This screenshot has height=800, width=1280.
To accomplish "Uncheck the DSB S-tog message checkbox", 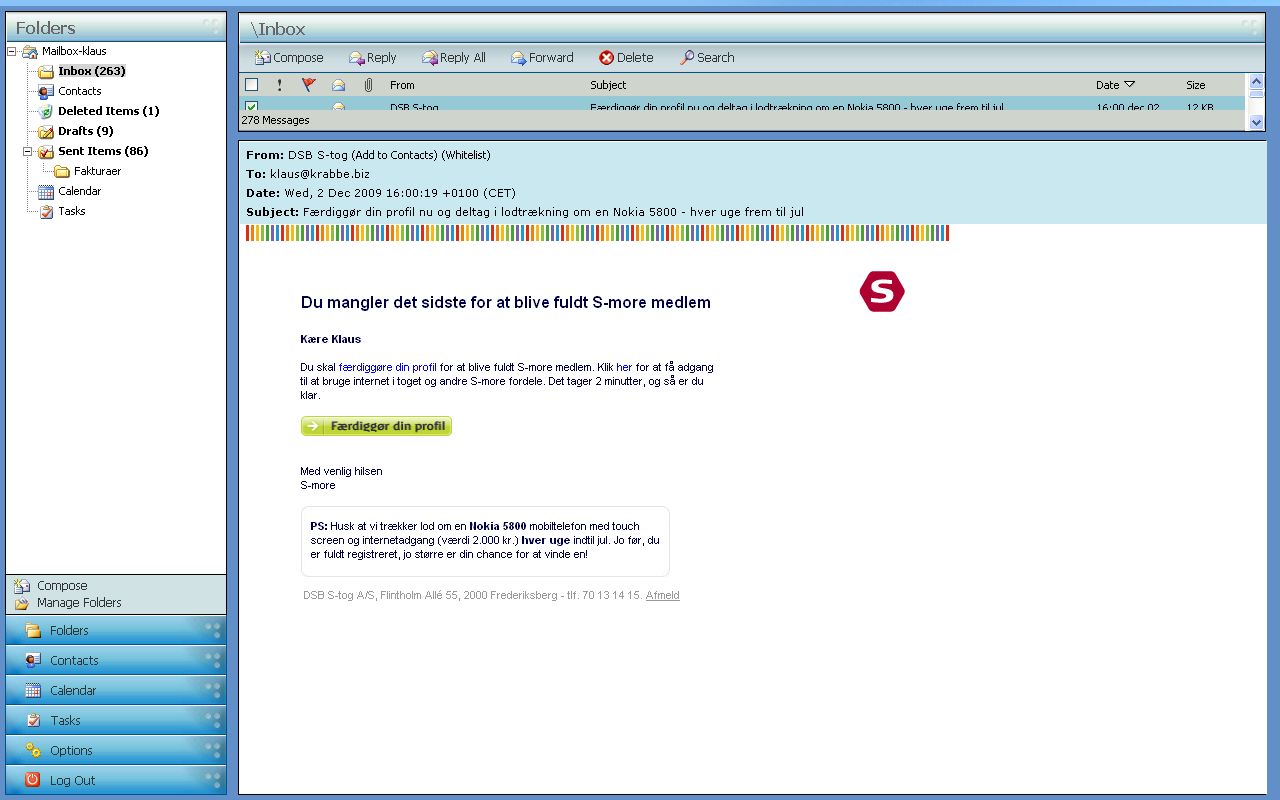I will click(x=252, y=106).
